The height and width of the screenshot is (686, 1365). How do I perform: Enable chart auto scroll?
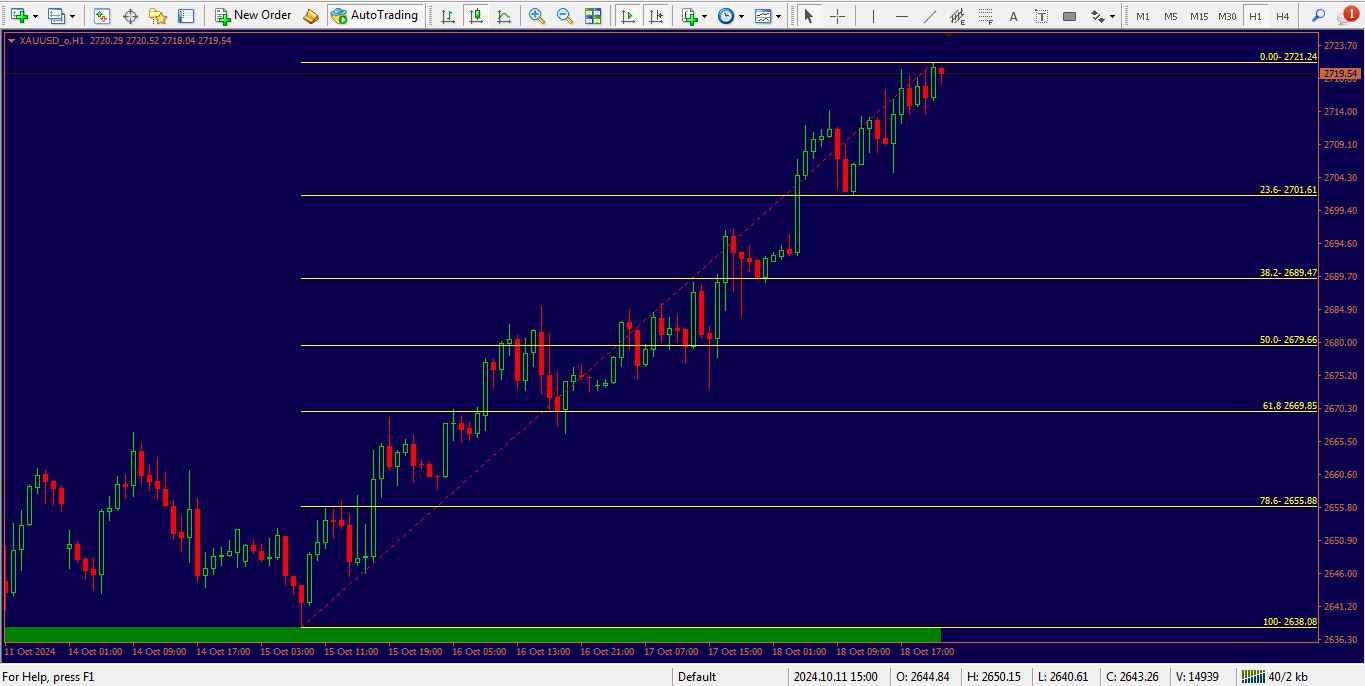[628, 15]
